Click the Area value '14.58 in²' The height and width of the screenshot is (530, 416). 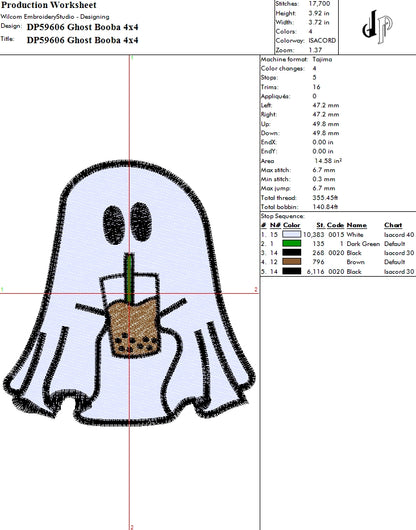[328, 161]
